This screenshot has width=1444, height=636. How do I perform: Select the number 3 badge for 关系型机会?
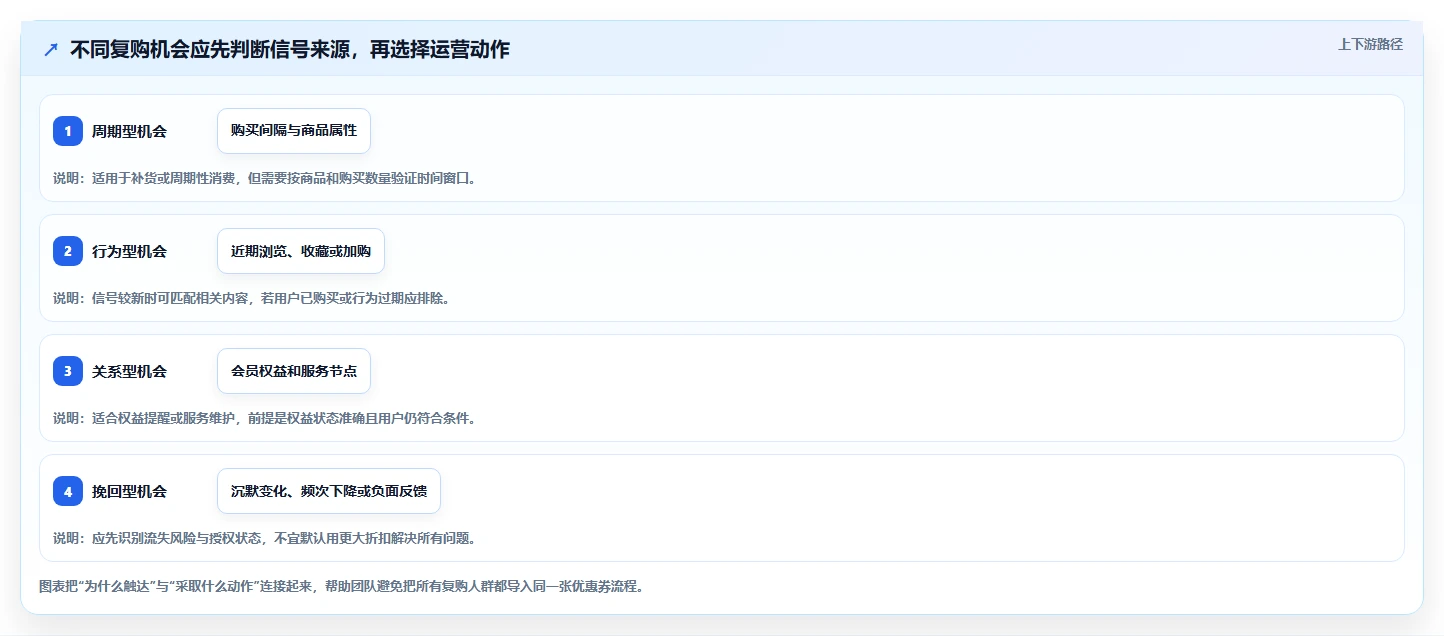pos(68,371)
